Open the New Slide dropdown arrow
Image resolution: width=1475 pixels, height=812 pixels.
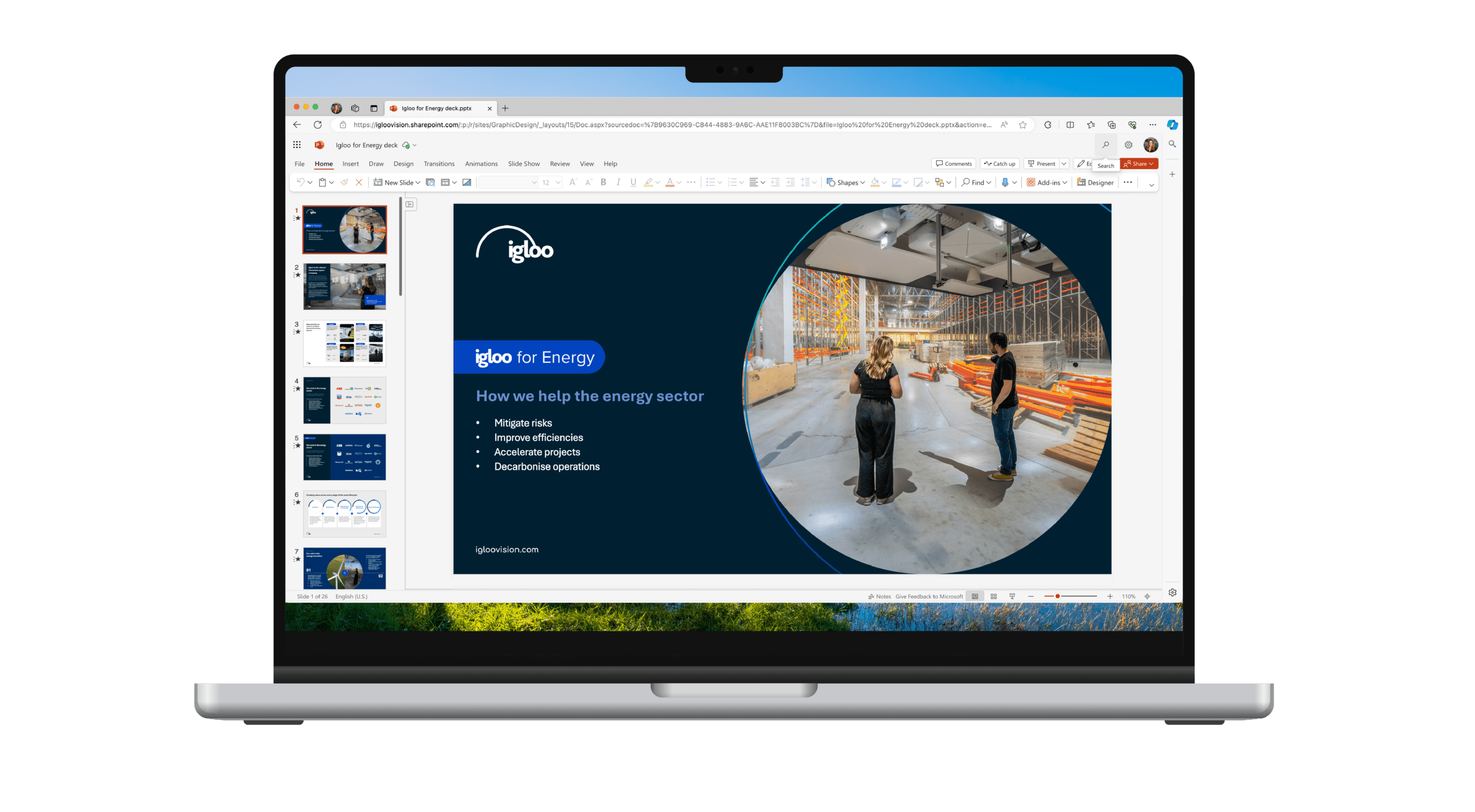coord(418,182)
